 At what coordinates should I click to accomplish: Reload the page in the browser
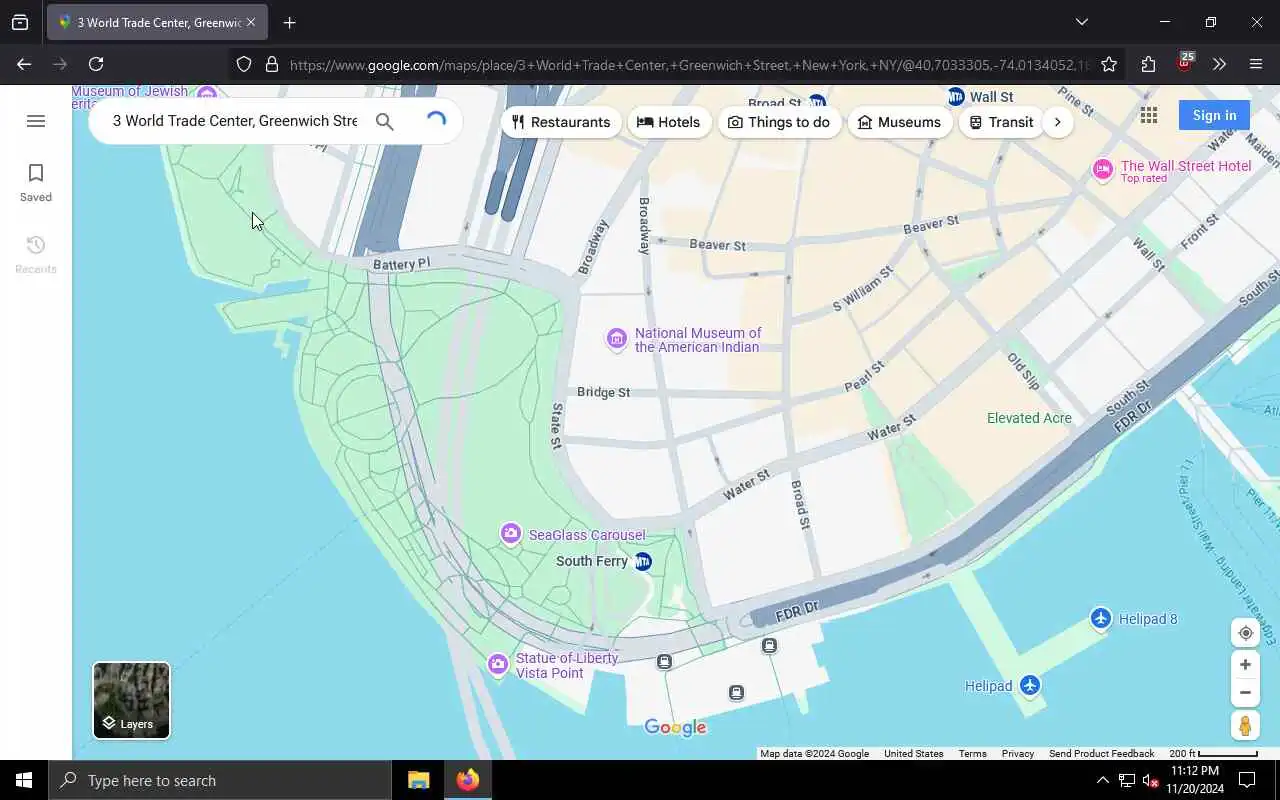point(96,64)
